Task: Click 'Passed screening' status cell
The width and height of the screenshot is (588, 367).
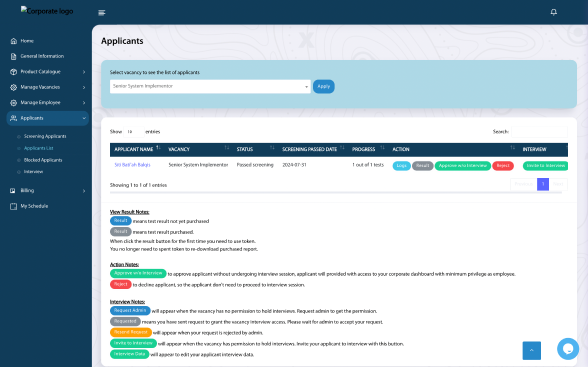Action: pyautogui.click(x=255, y=165)
